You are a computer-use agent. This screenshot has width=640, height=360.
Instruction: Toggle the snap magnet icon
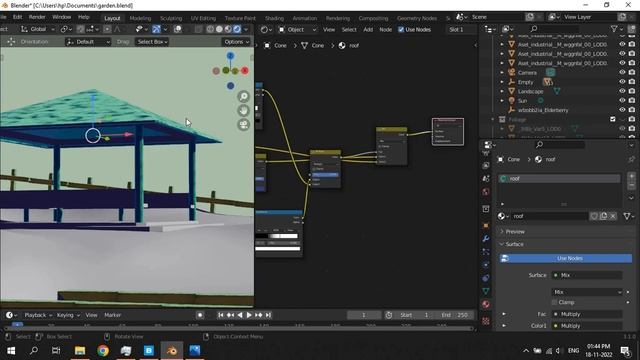pyautogui.click(x=80, y=29)
